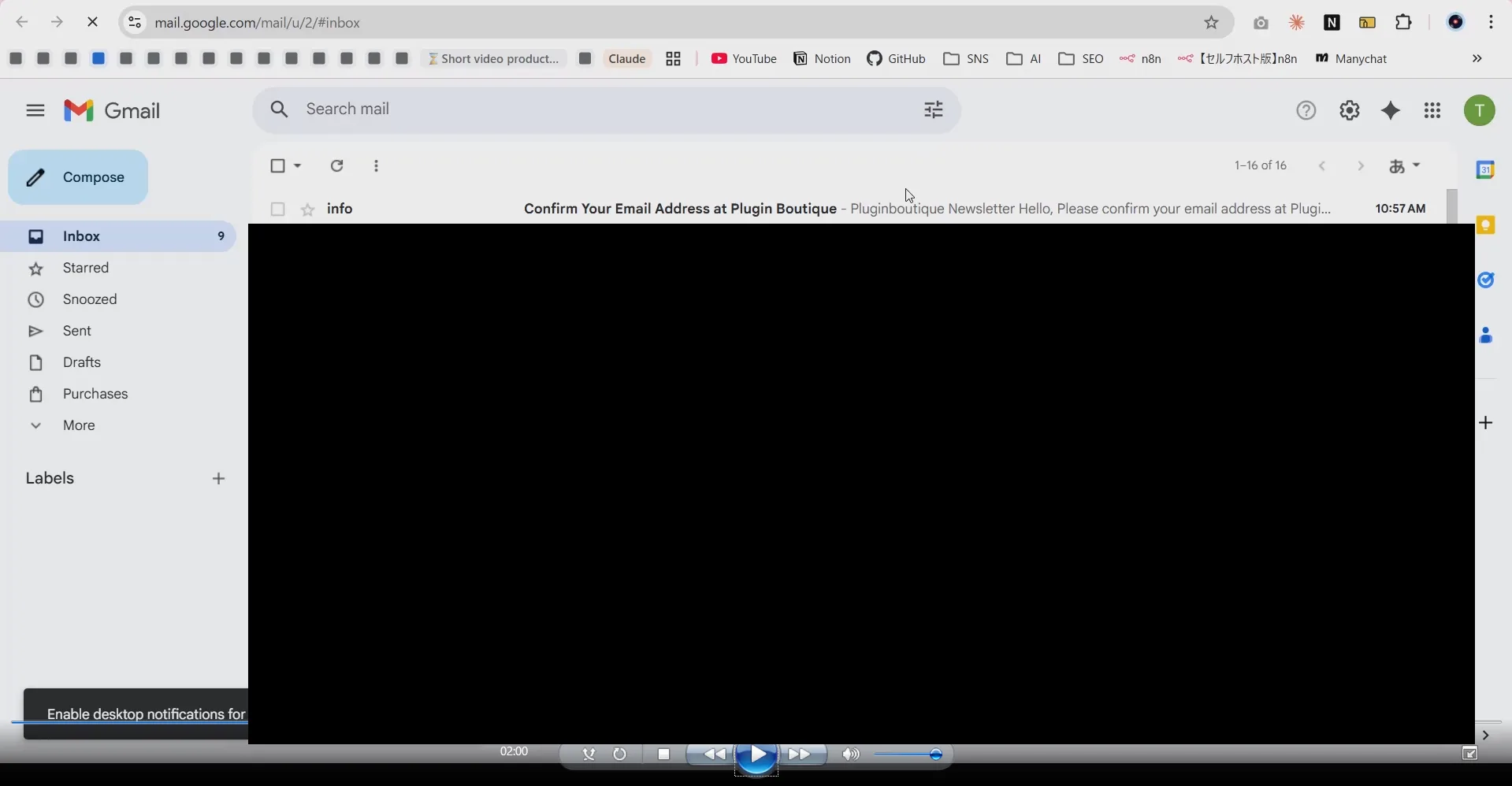Open the Gemini sparkle icon
Image resolution: width=1512 pixels, height=786 pixels.
1391,110
